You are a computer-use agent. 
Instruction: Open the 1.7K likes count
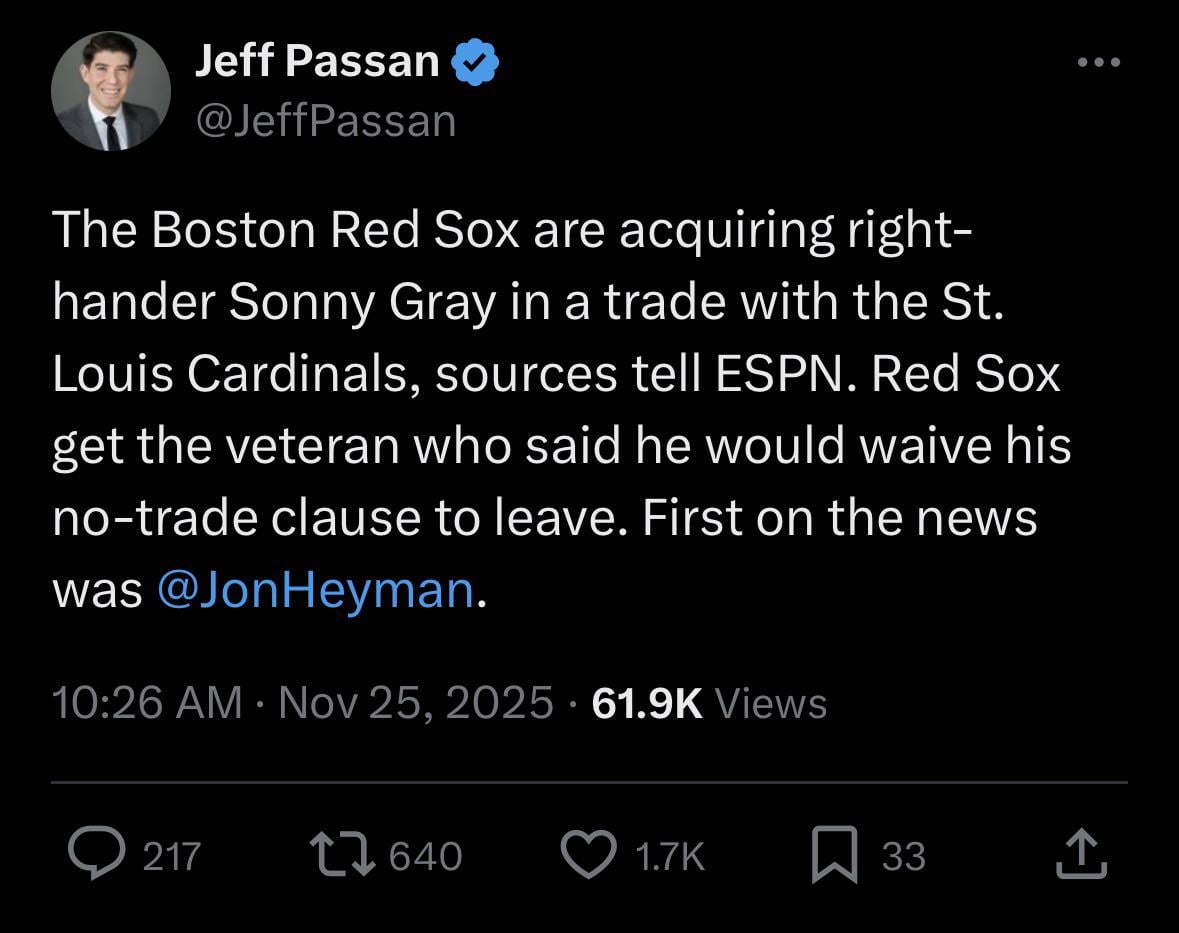point(671,855)
